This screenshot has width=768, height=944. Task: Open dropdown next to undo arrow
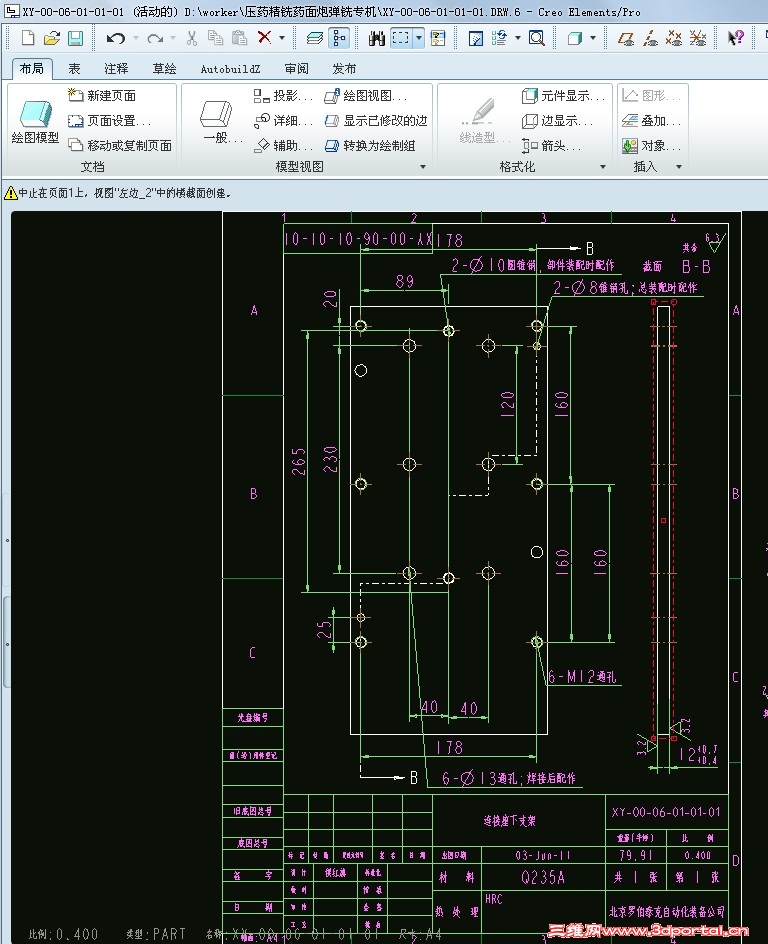pyautogui.click(x=135, y=38)
